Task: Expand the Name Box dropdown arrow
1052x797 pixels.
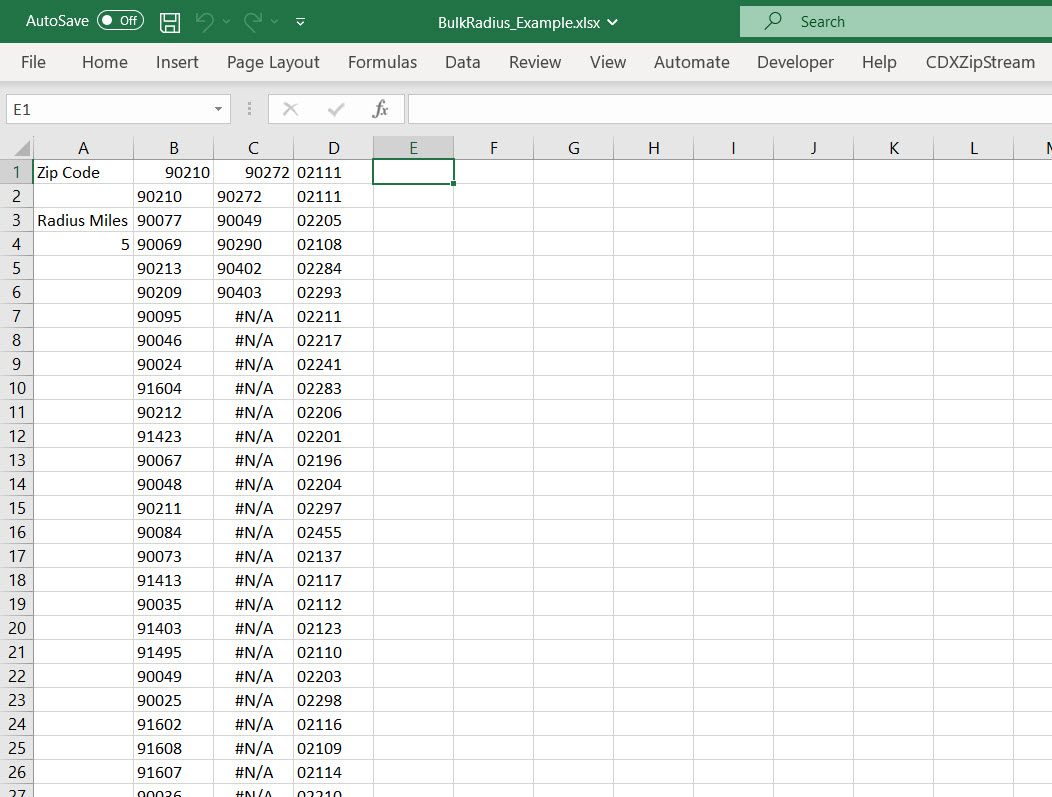Action: point(218,109)
